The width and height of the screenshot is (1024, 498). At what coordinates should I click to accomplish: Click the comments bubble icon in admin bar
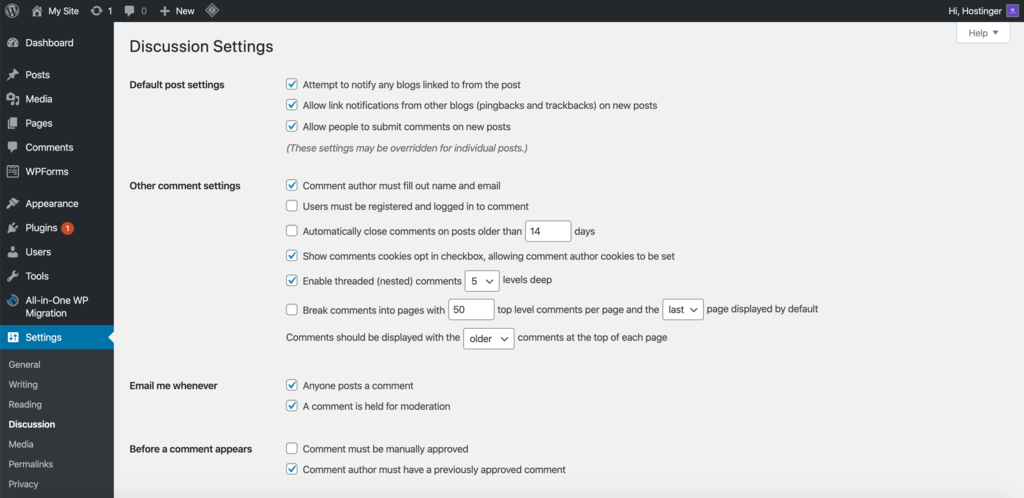pos(130,10)
